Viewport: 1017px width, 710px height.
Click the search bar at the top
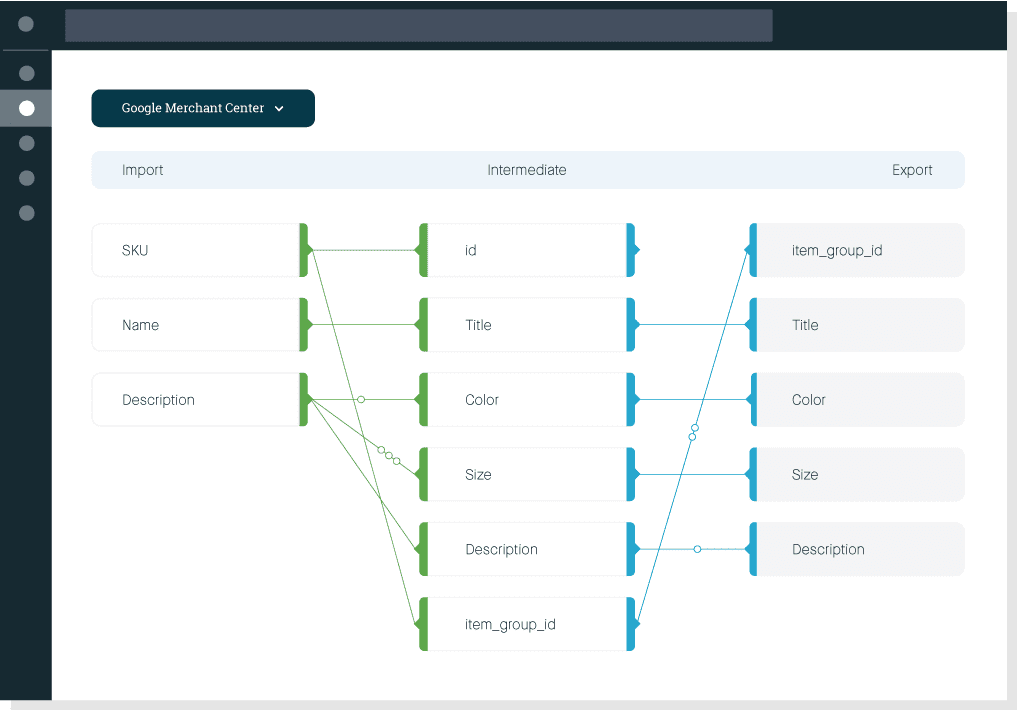pyautogui.click(x=418, y=25)
